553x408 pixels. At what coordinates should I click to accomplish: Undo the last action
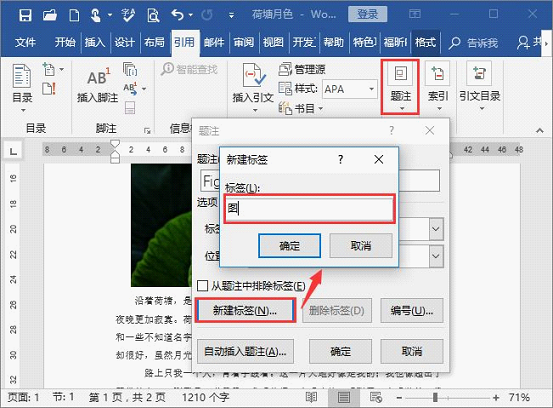(x=177, y=15)
